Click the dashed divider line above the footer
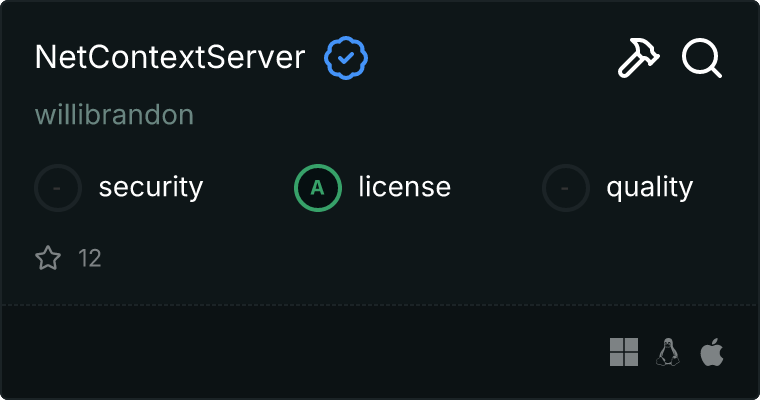The image size is (760, 400). pyautogui.click(x=380, y=304)
